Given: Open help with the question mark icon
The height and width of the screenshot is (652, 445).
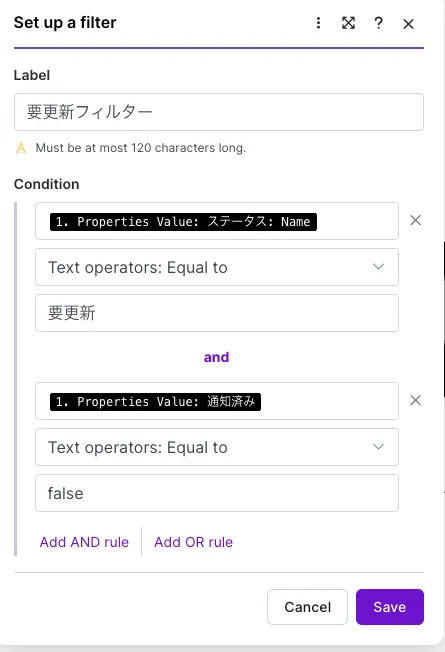Looking at the screenshot, I should click(378, 23).
